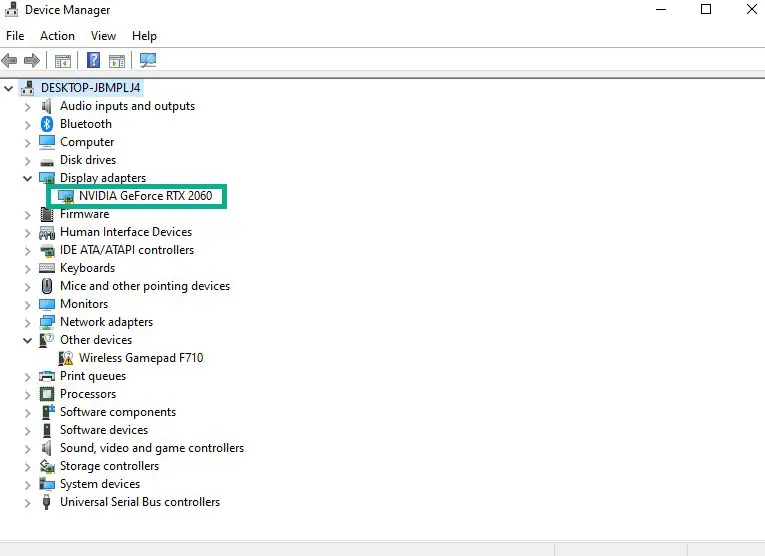Select IDE ATA/ATAPI controllers label
Image resolution: width=765 pixels, height=556 pixels.
pos(127,250)
